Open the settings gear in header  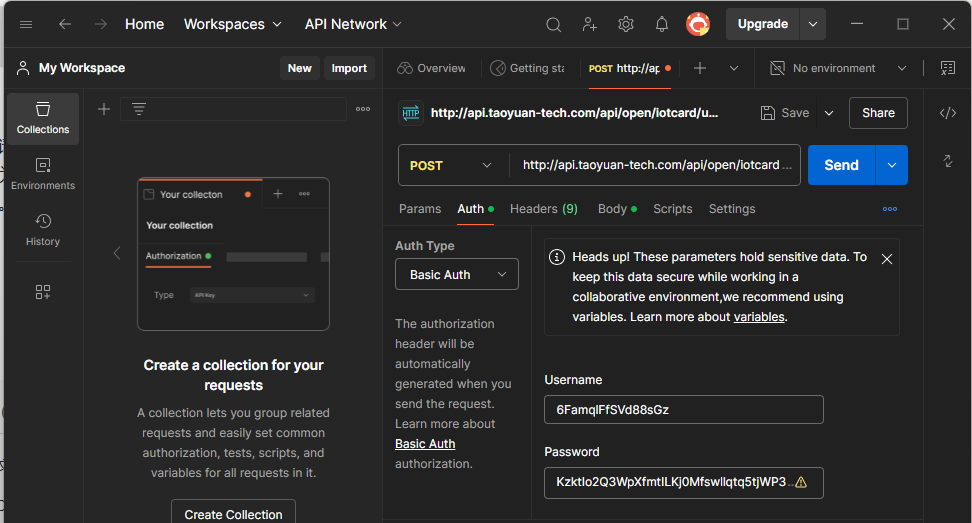click(x=626, y=24)
